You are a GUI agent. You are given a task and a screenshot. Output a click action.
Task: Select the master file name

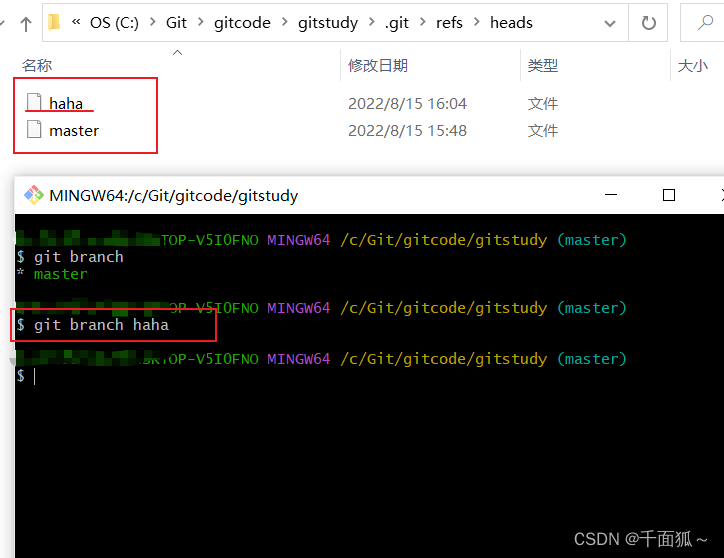[74, 131]
